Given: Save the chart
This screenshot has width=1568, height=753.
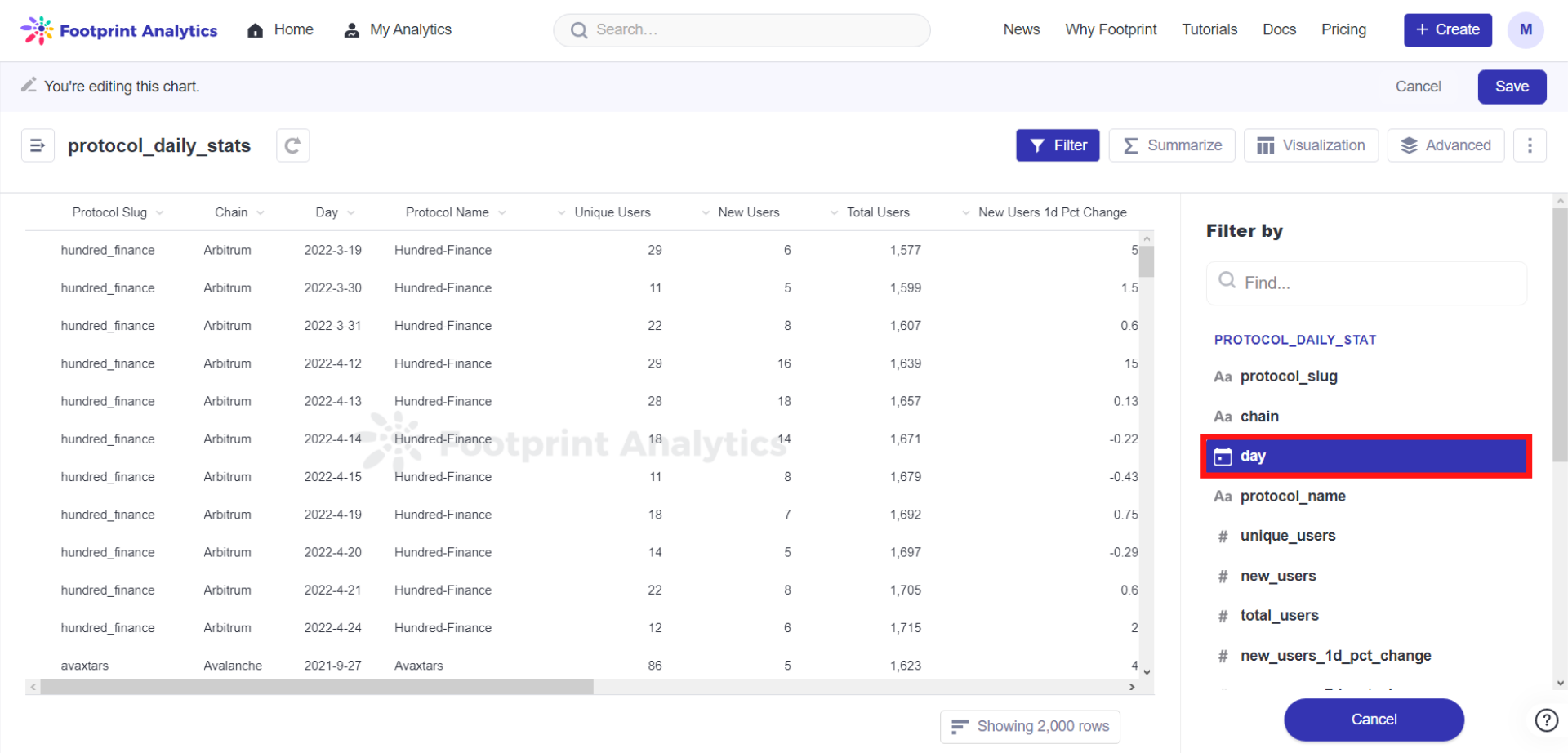Looking at the screenshot, I should tap(1512, 87).
